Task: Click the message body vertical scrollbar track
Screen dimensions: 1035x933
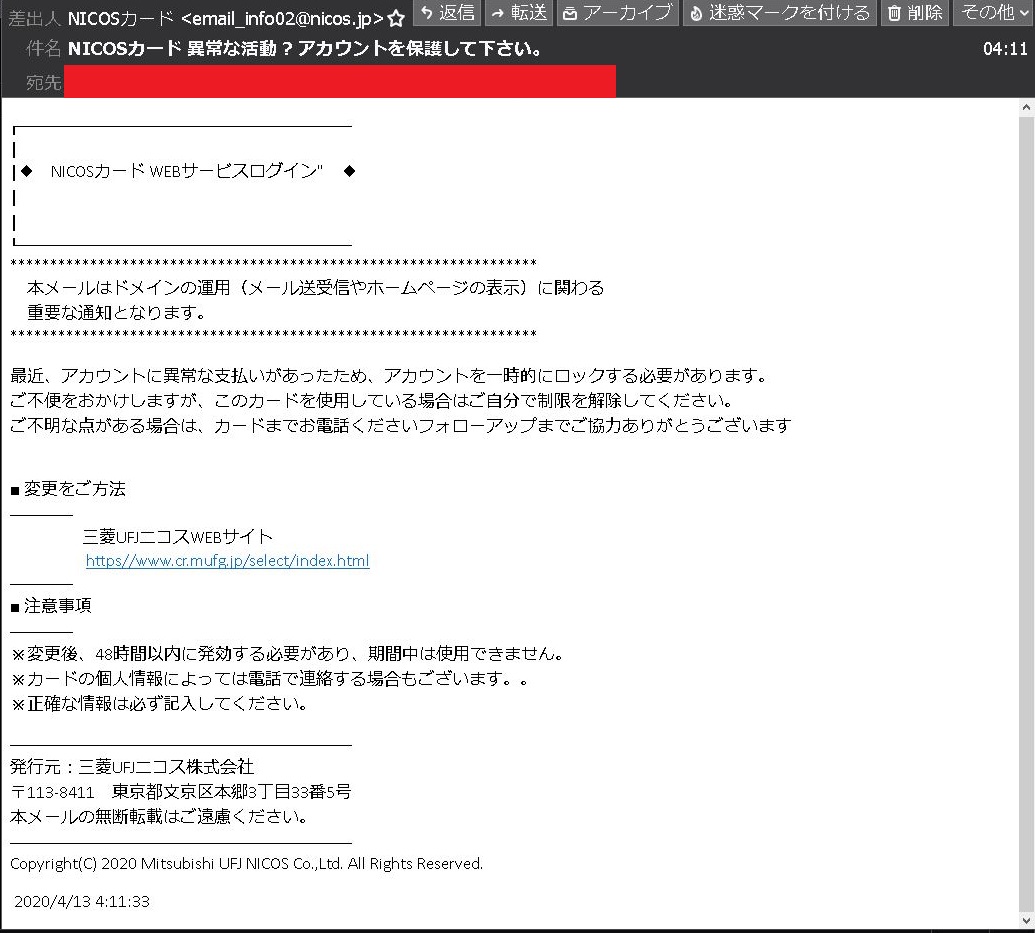Action: click(1026, 514)
